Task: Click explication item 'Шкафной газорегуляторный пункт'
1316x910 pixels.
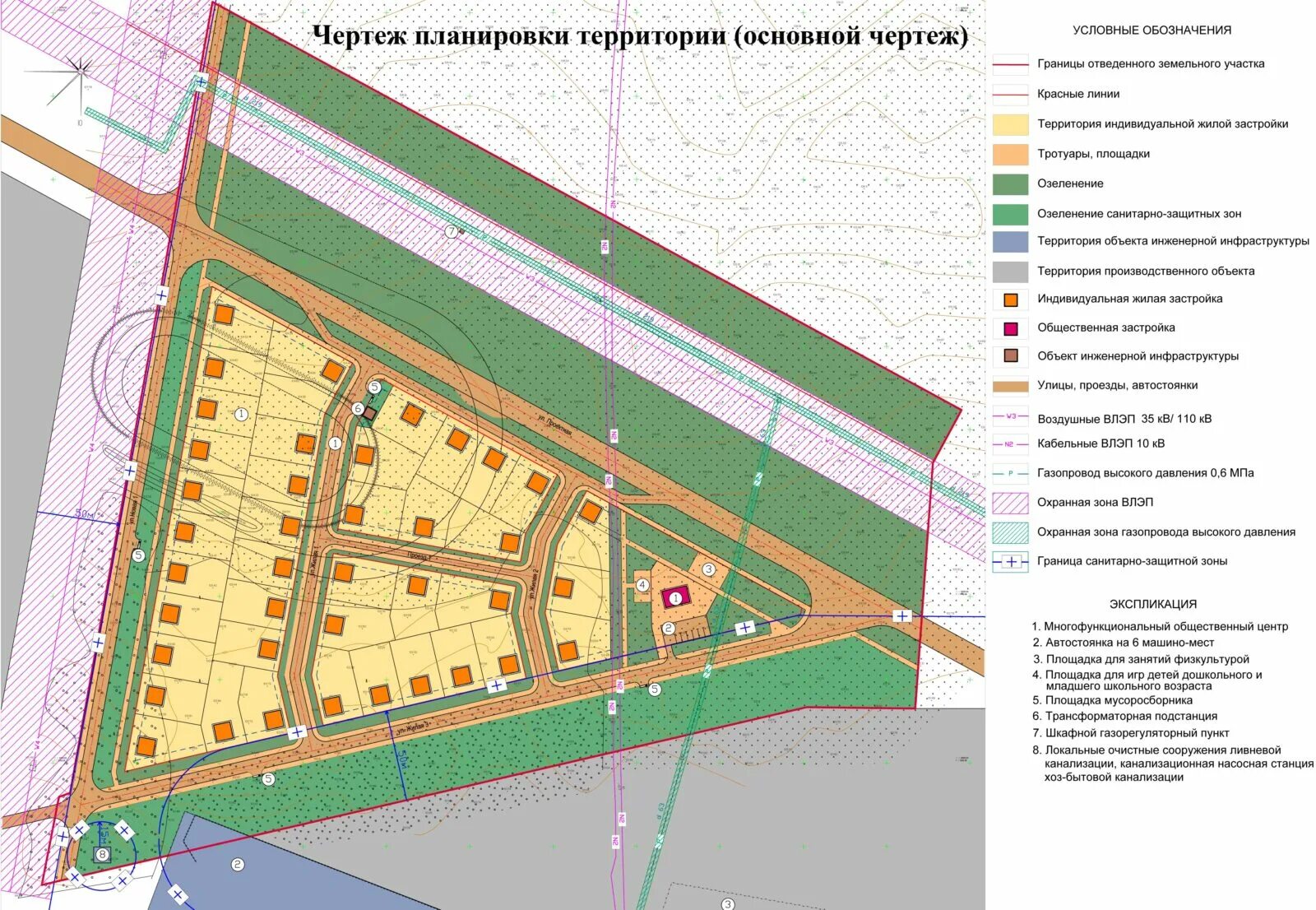Action: (x=1130, y=733)
